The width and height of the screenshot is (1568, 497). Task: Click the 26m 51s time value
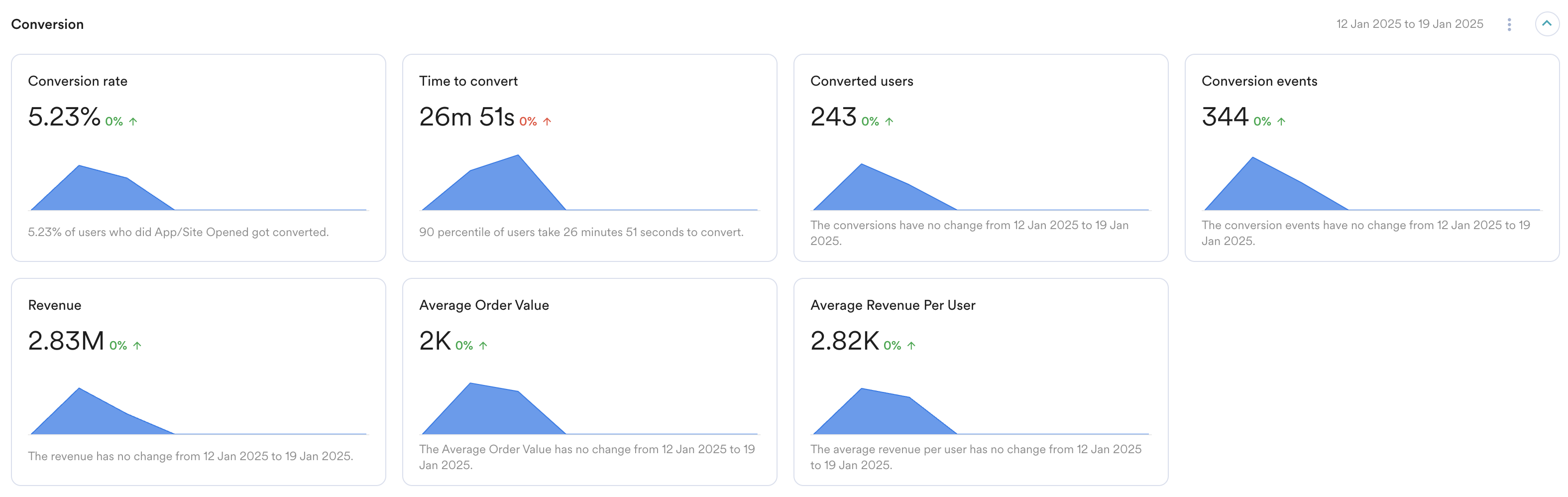click(x=466, y=117)
